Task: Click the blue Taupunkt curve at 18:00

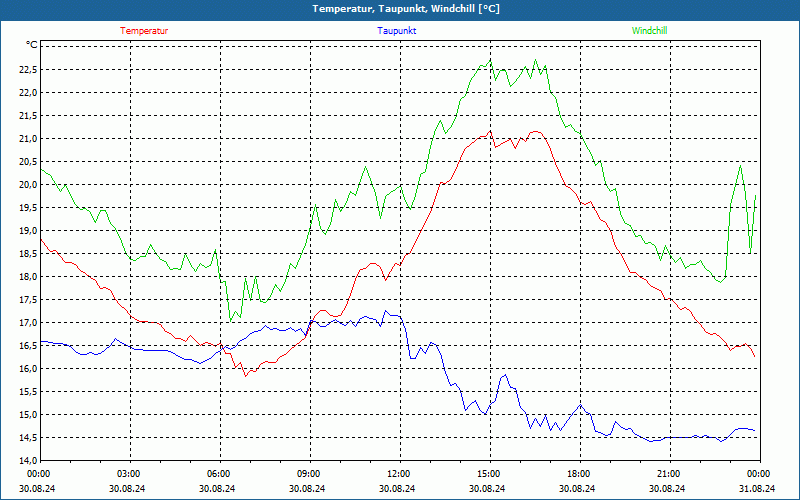Action: (581, 405)
